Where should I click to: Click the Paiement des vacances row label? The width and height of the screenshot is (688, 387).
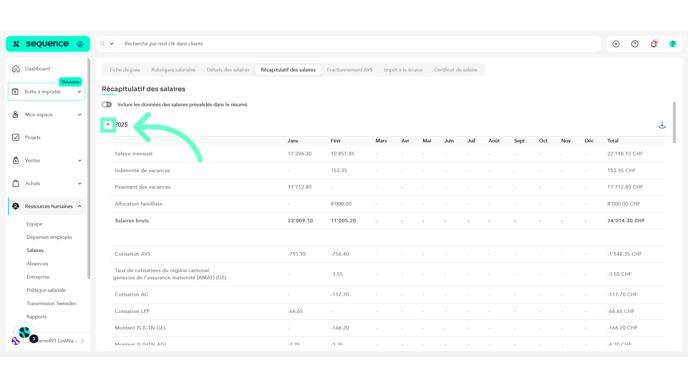[x=143, y=187]
